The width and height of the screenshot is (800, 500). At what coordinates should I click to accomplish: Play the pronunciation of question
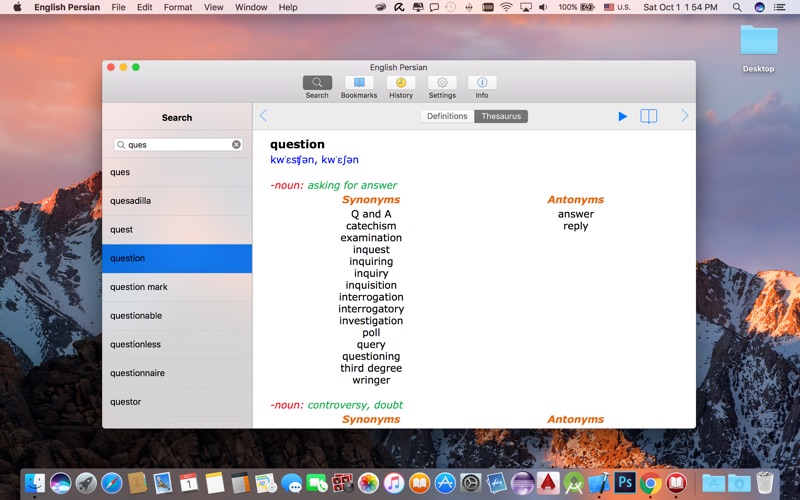tap(622, 116)
